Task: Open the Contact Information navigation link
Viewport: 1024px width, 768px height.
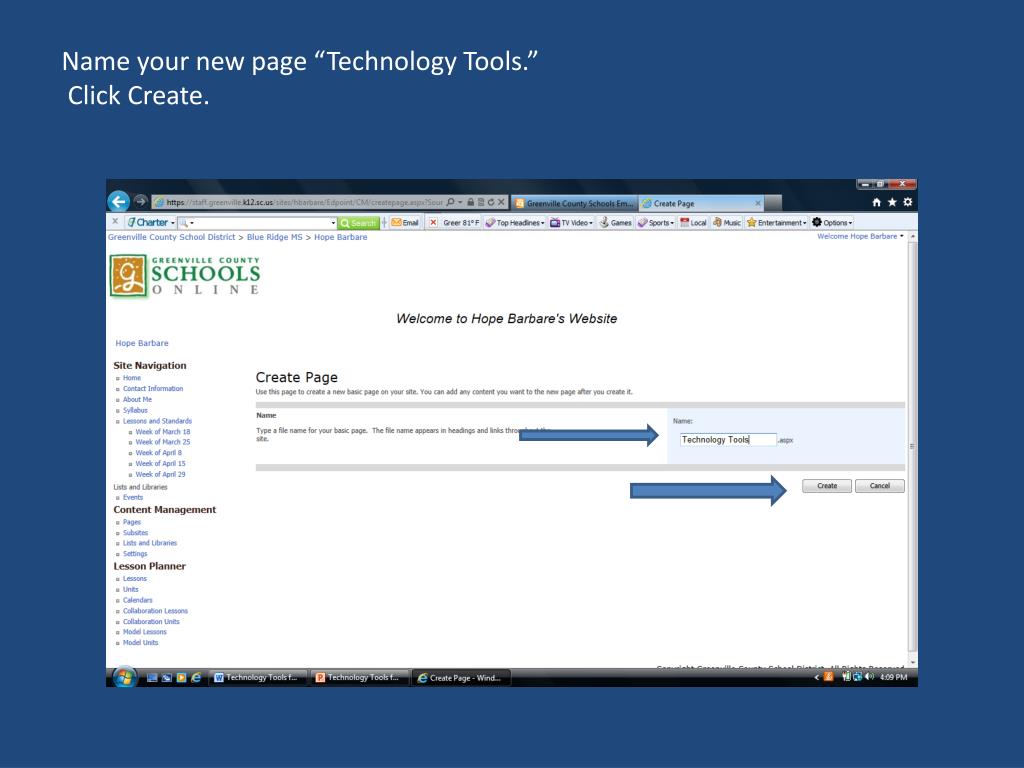Action: click(153, 389)
